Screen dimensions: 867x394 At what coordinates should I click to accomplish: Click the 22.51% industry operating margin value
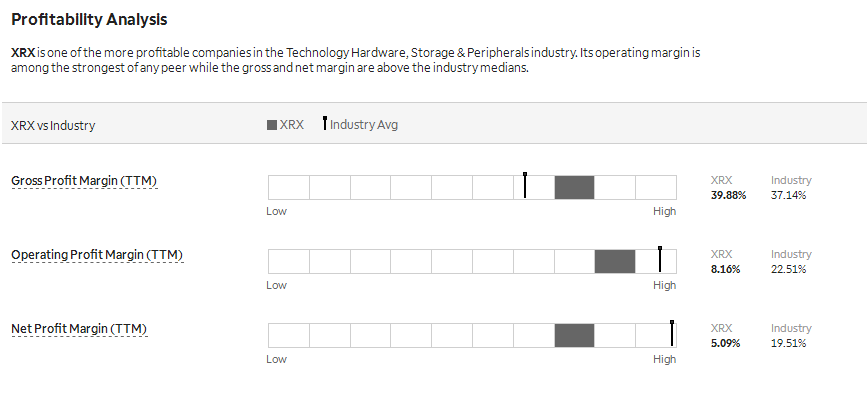(788, 269)
